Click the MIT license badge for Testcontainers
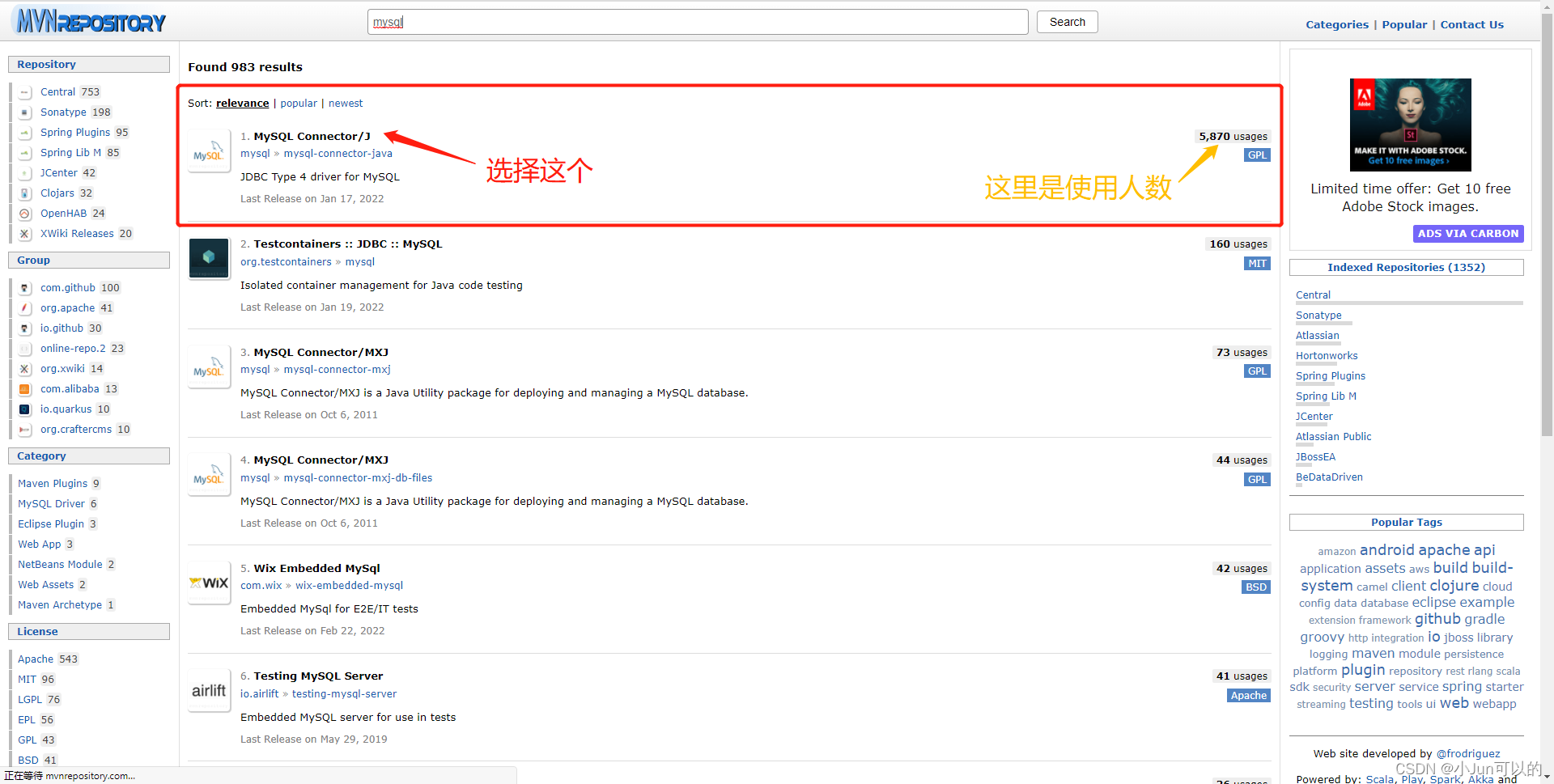Image resolution: width=1554 pixels, height=784 pixels. coord(1257,264)
